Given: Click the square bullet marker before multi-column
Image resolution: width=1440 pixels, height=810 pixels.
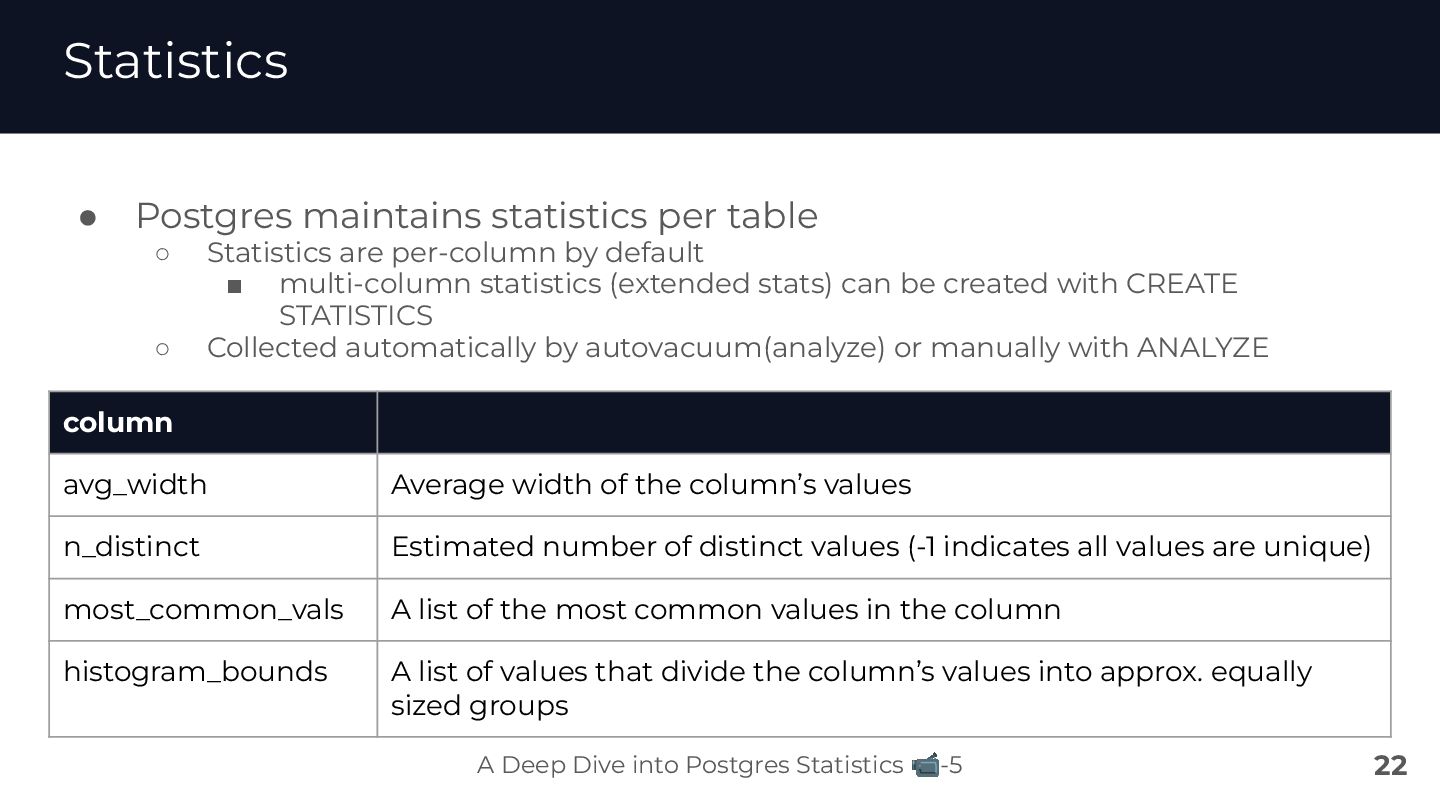Looking at the screenshot, I should click(235, 287).
